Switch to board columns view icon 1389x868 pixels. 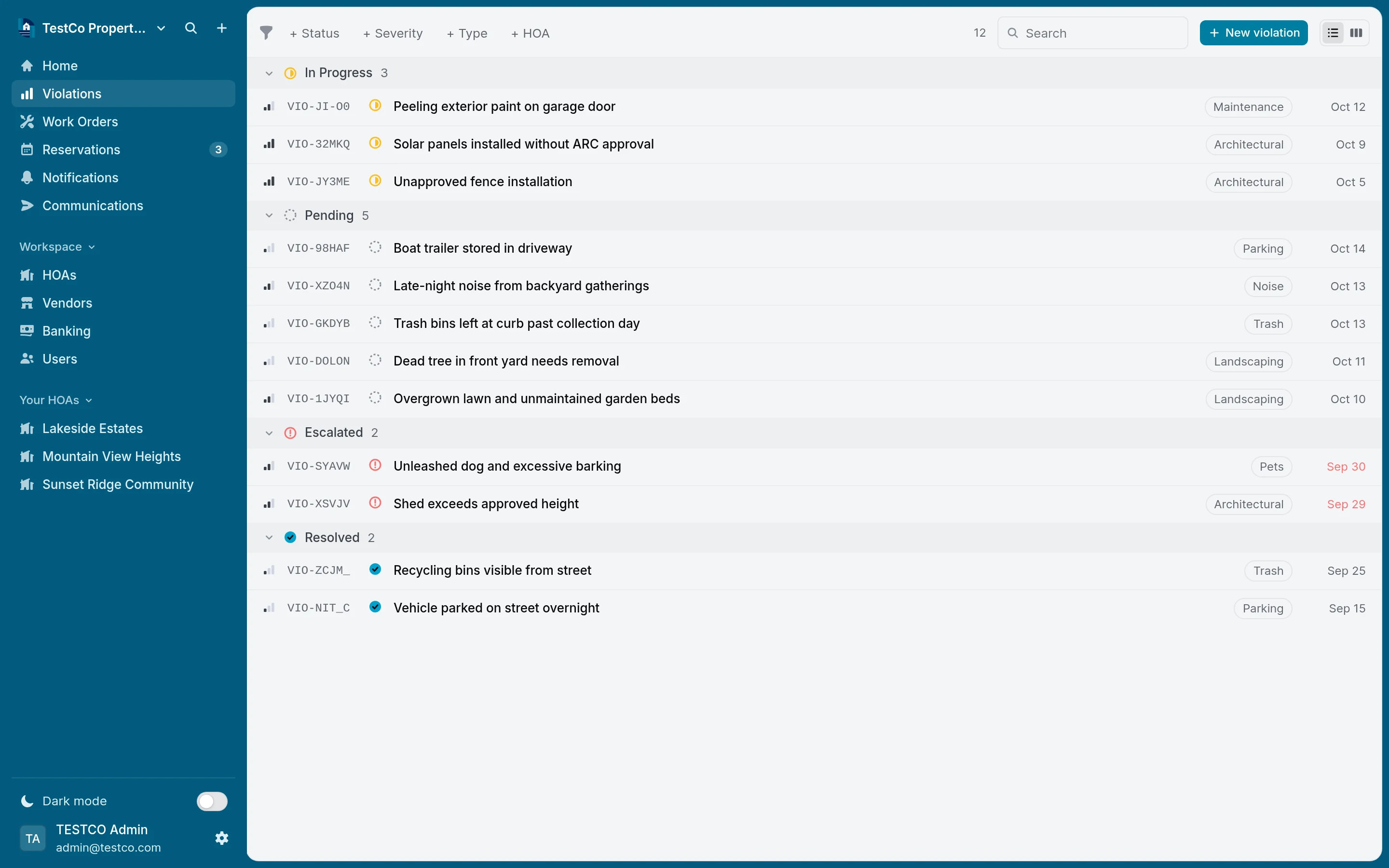point(1356,33)
